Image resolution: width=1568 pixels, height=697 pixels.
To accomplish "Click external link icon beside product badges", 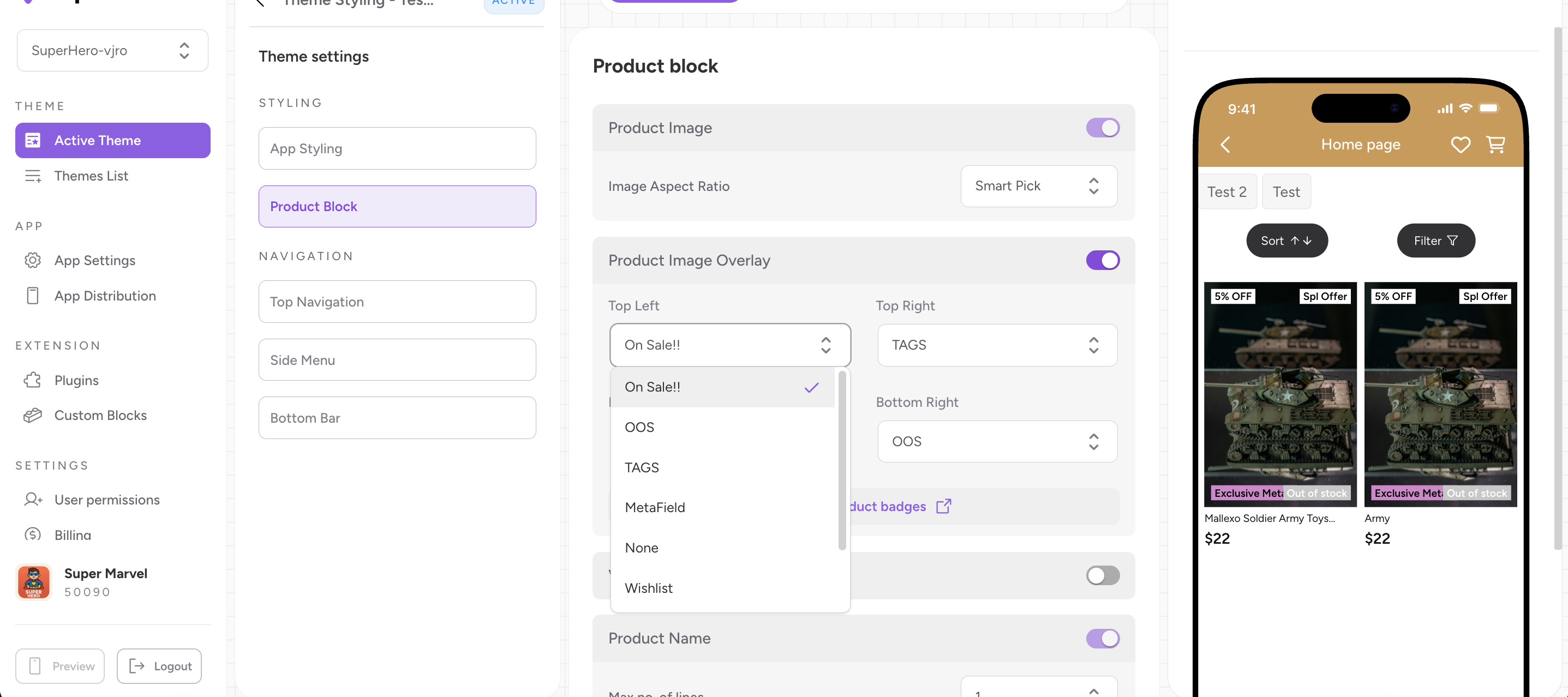I will point(943,506).
